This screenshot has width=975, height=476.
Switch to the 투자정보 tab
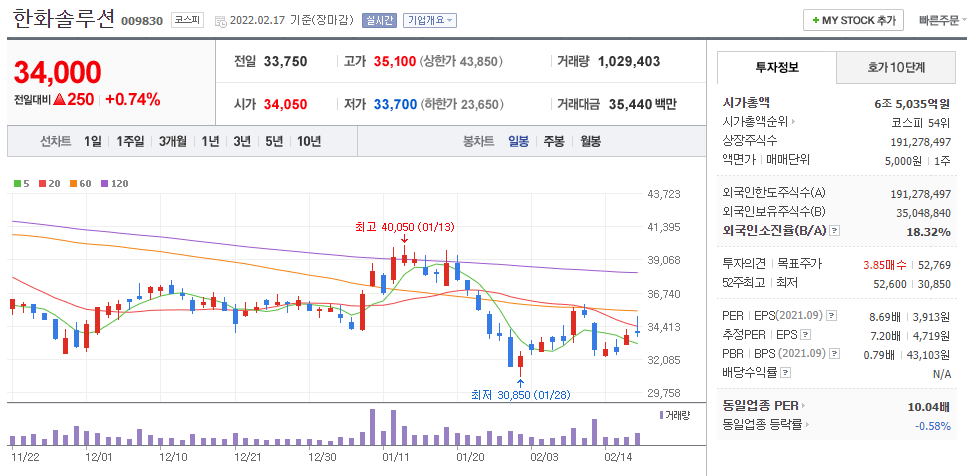pyautogui.click(x=777, y=67)
